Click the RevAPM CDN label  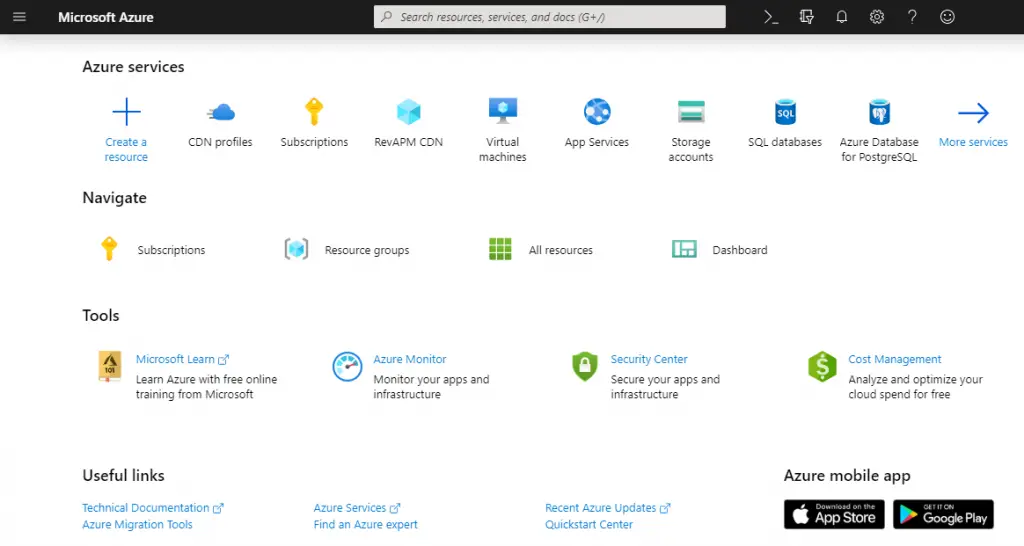click(x=408, y=142)
